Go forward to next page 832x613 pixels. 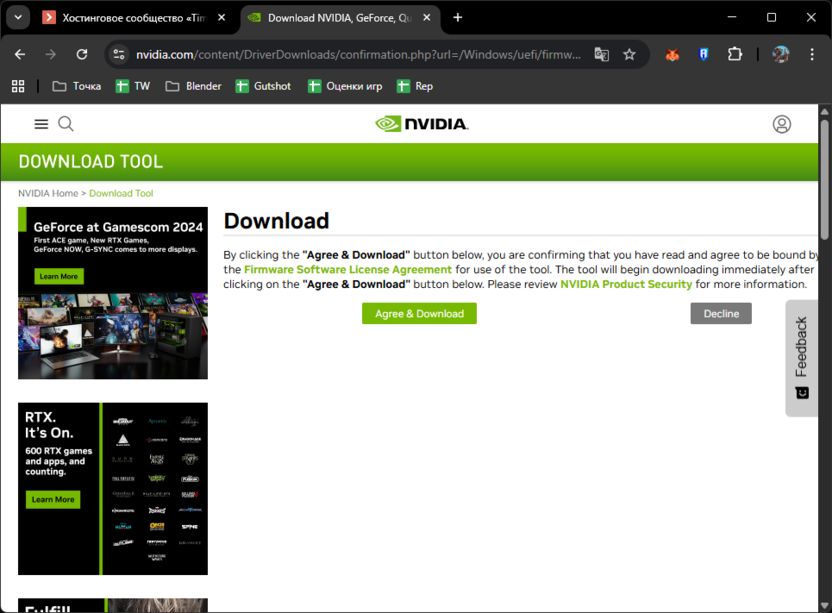tap(50, 54)
